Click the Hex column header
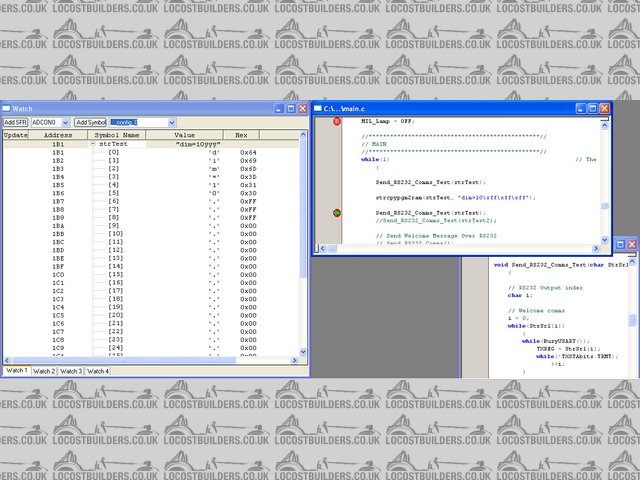The image size is (640, 480). click(x=241, y=135)
